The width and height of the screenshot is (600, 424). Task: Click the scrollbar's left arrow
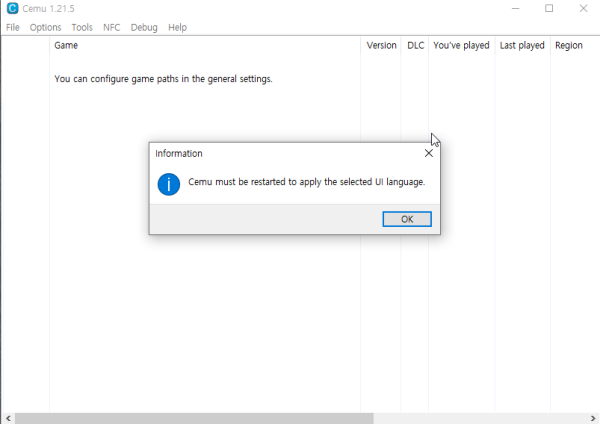coord(6,418)
